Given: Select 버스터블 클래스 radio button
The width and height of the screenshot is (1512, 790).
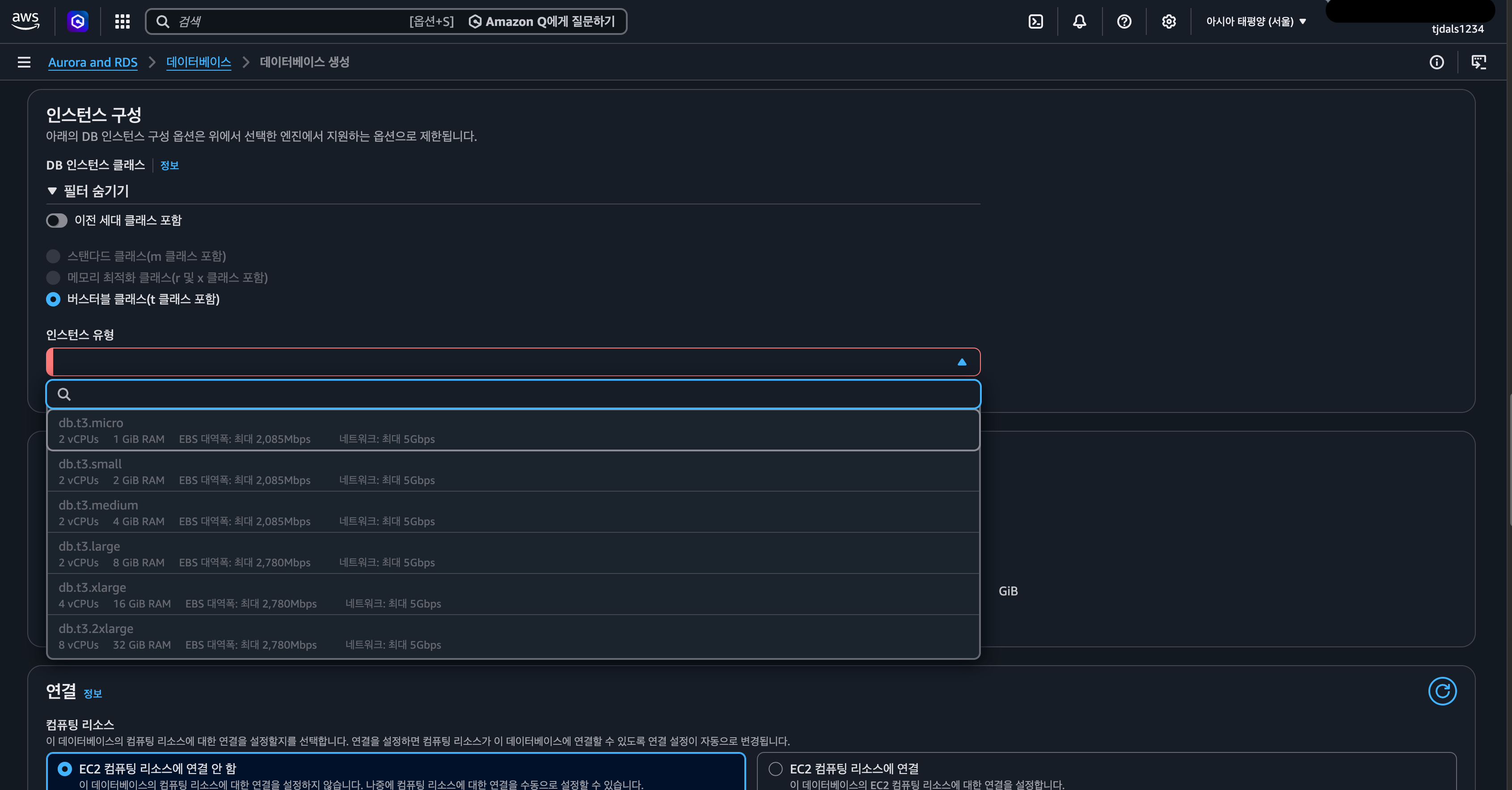Looking at the screenshot, I should [x=53, y=299].
